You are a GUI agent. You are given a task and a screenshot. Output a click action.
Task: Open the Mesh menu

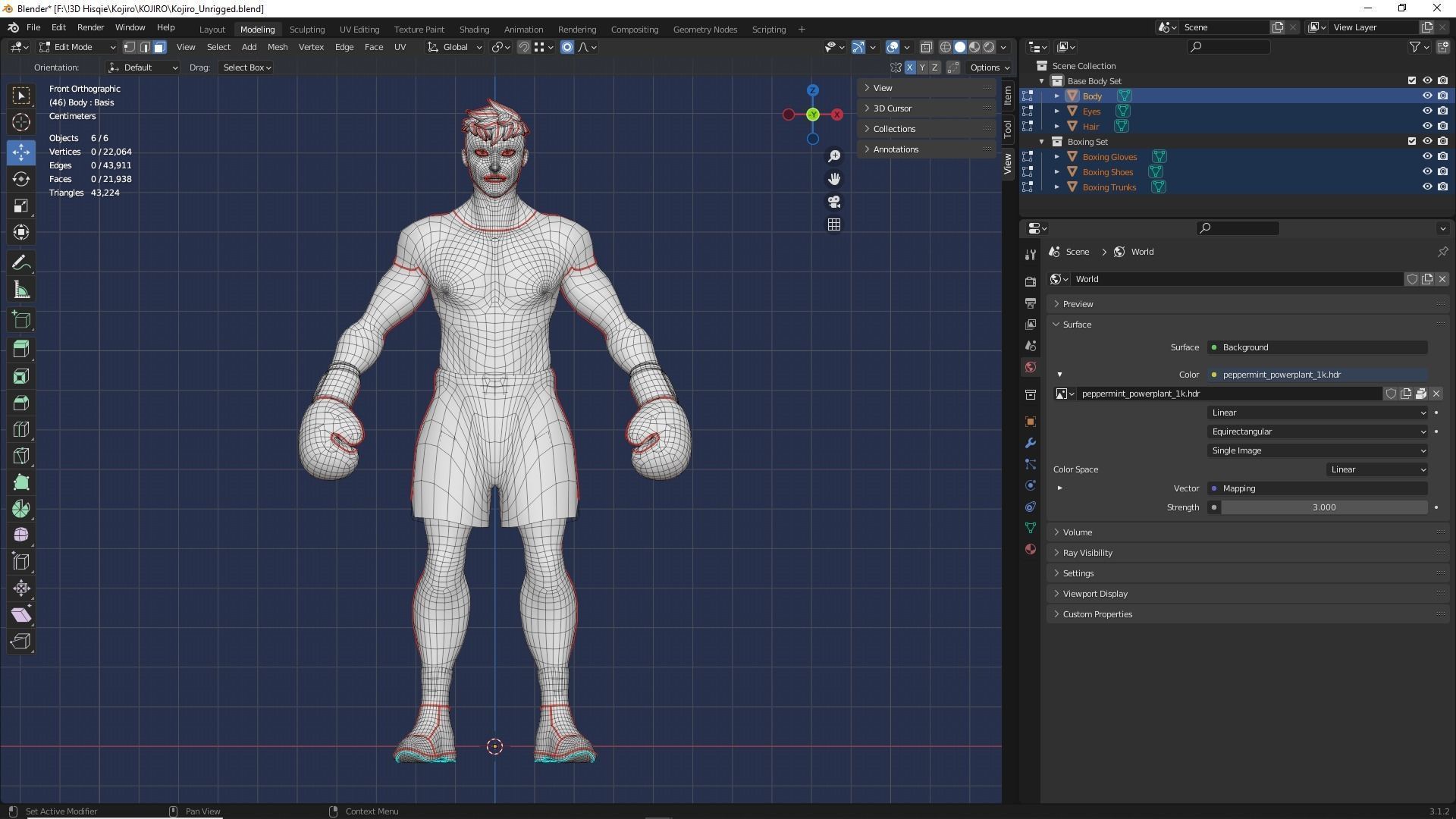click(277, 47)
